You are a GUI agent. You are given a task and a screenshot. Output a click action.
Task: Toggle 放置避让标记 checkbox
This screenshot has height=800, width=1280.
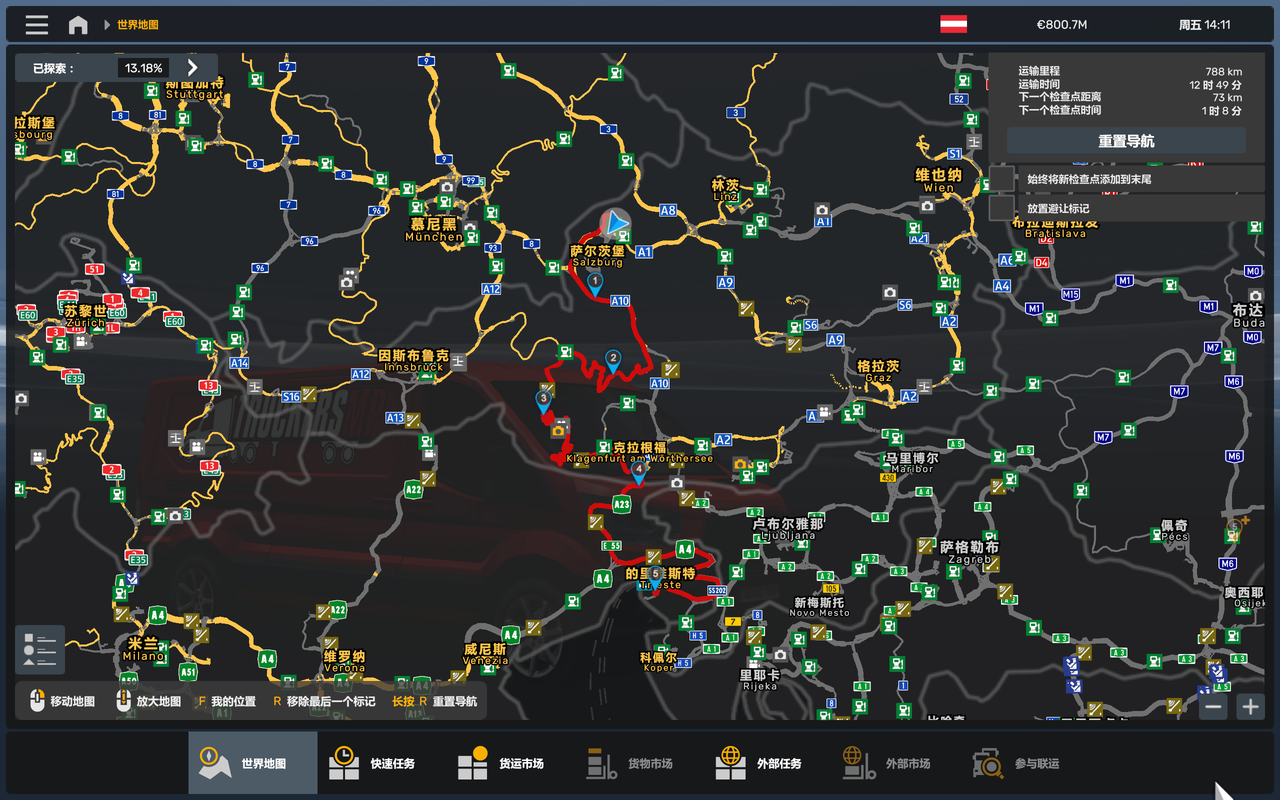[x=1002, y=208]
